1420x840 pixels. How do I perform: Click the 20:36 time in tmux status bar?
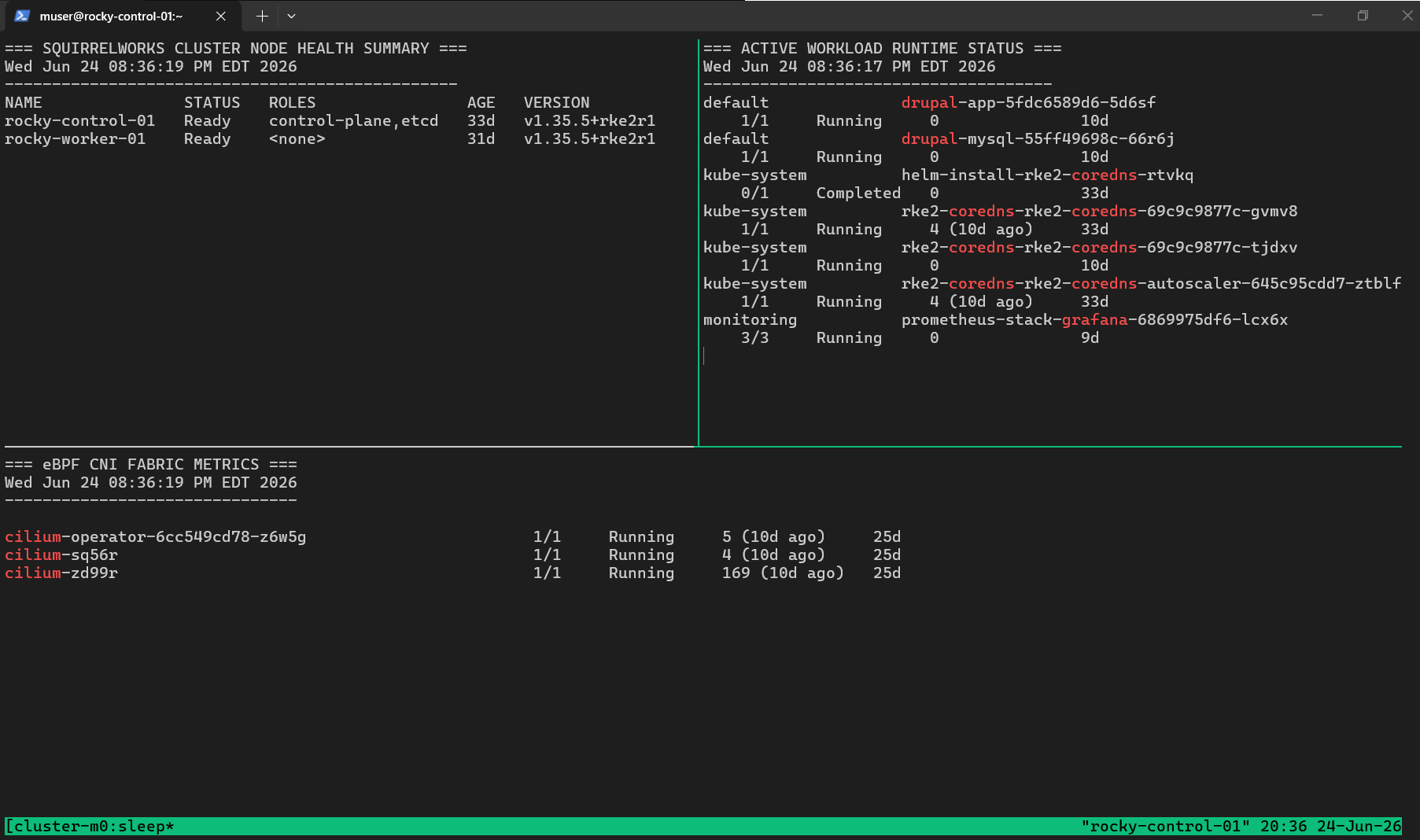coord(1284,827)
